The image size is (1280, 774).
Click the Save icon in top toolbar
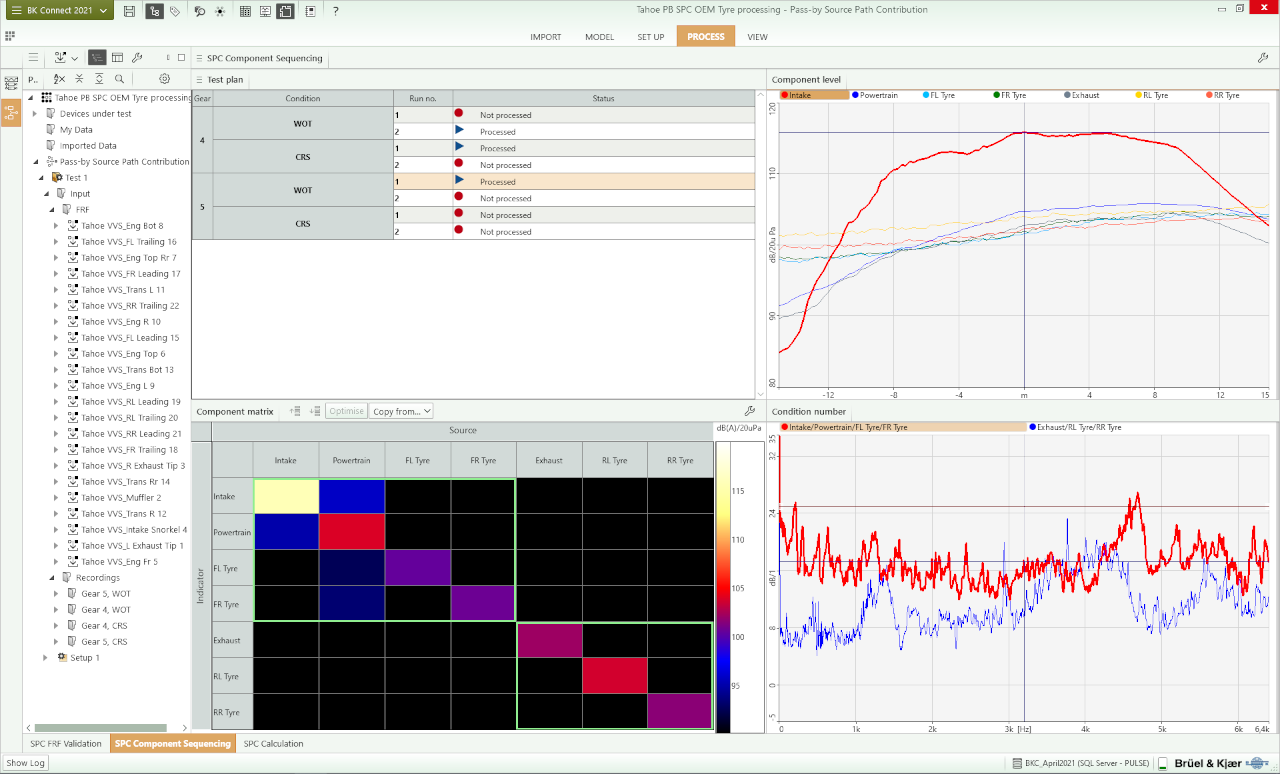130,11
